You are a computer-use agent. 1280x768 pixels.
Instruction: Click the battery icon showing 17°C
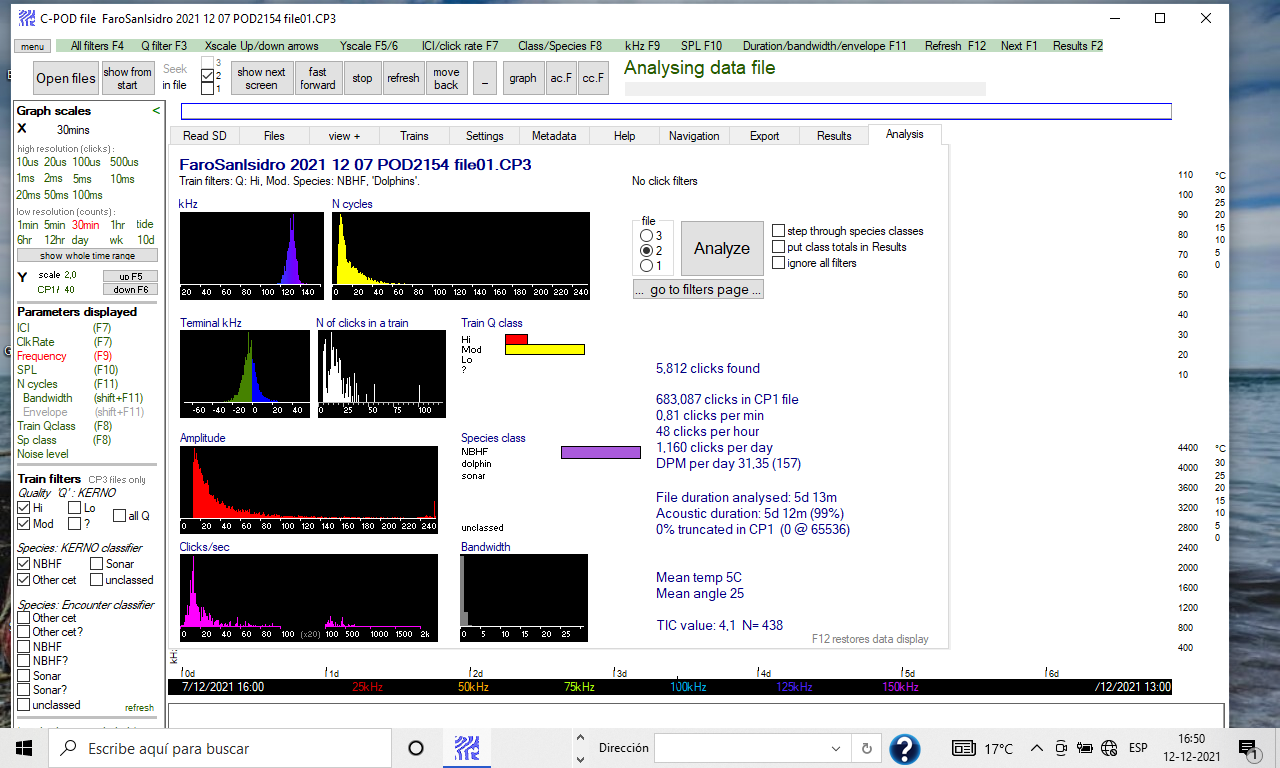[964, 748]
